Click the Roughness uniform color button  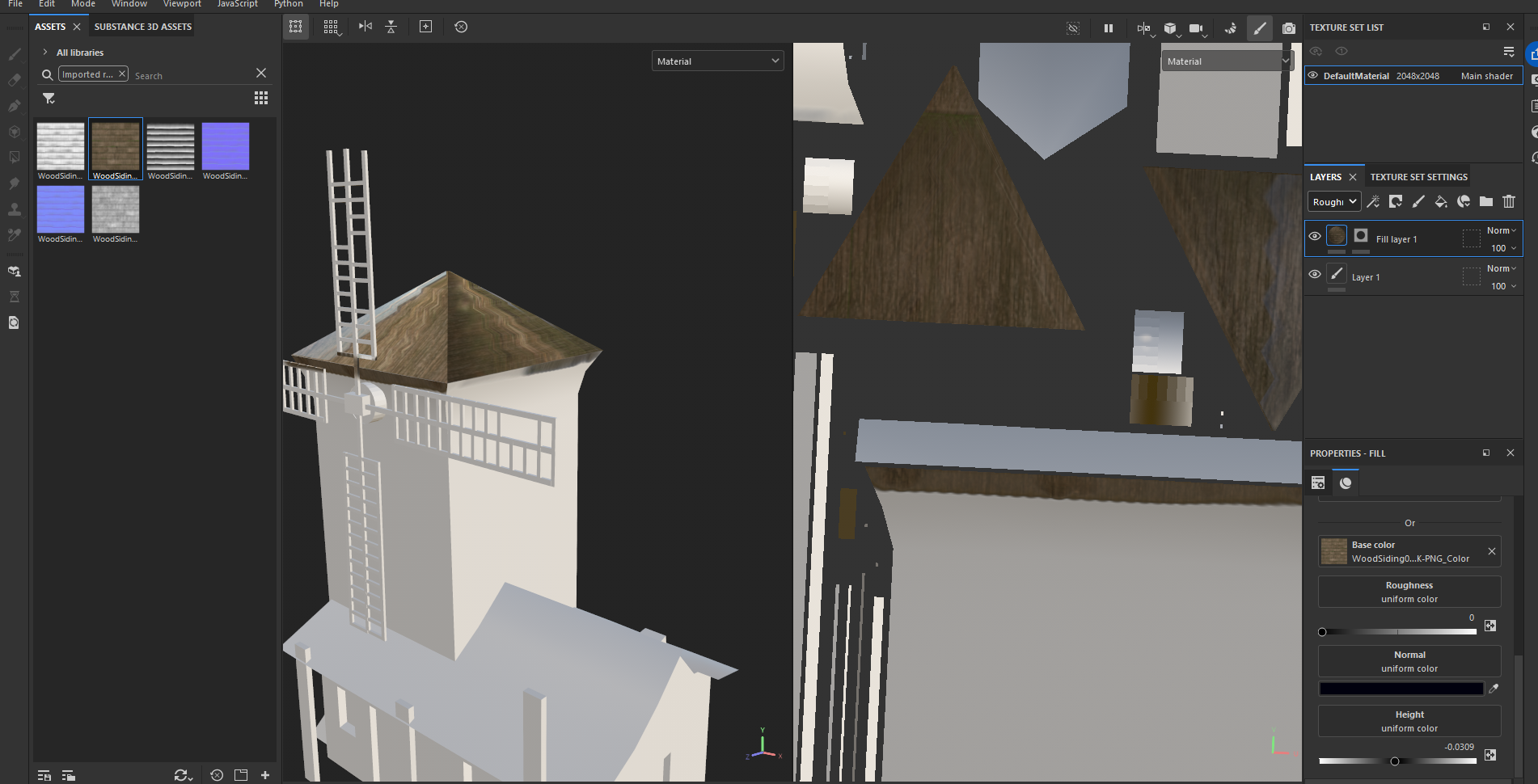1409,592
